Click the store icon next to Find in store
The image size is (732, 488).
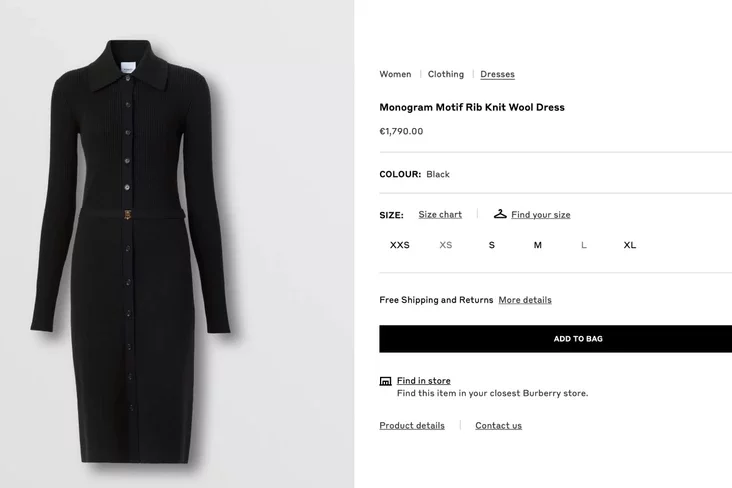click(x=385, y=381)
